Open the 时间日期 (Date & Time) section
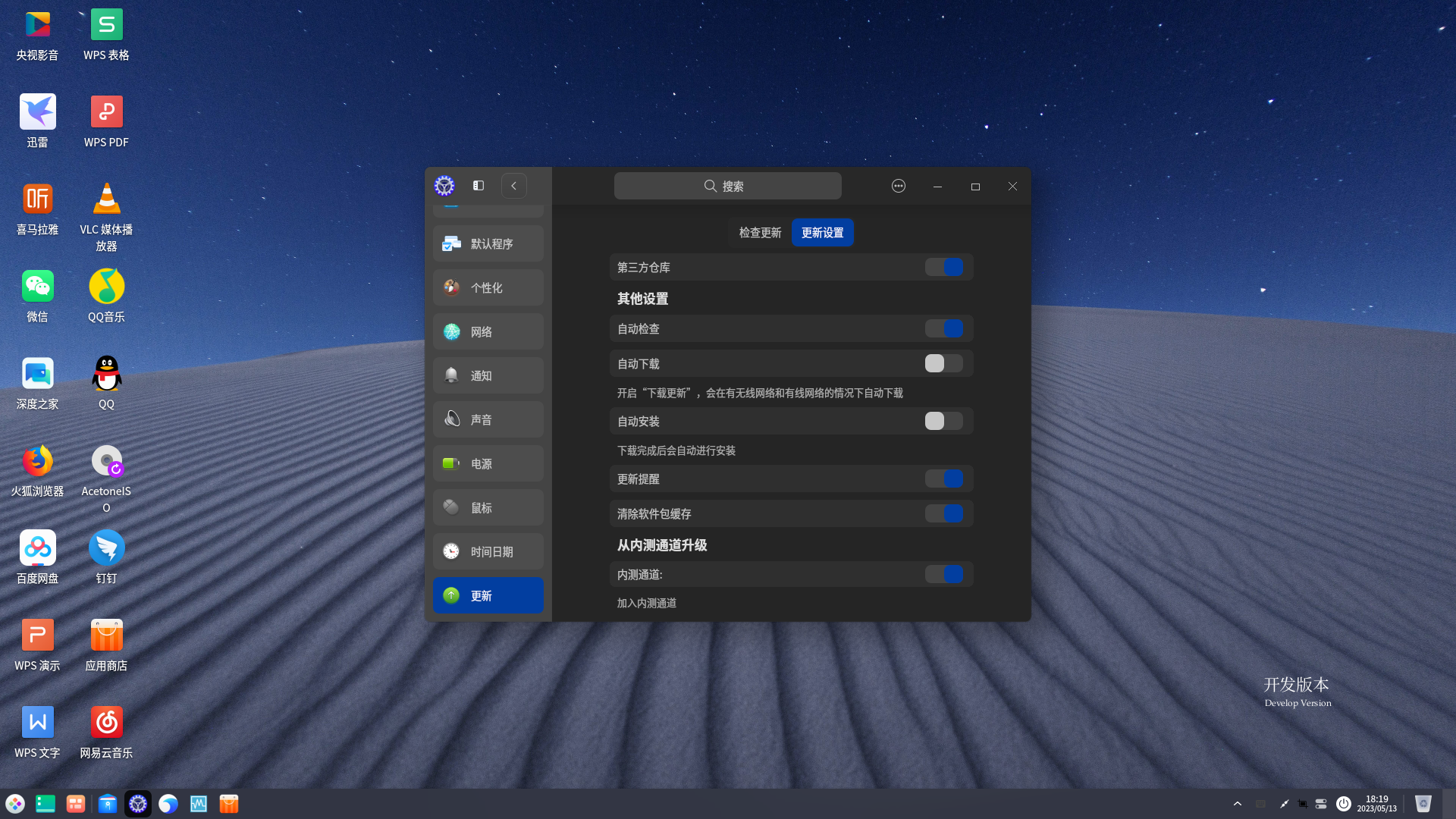The image size is (1456, 819). point(488,551)
